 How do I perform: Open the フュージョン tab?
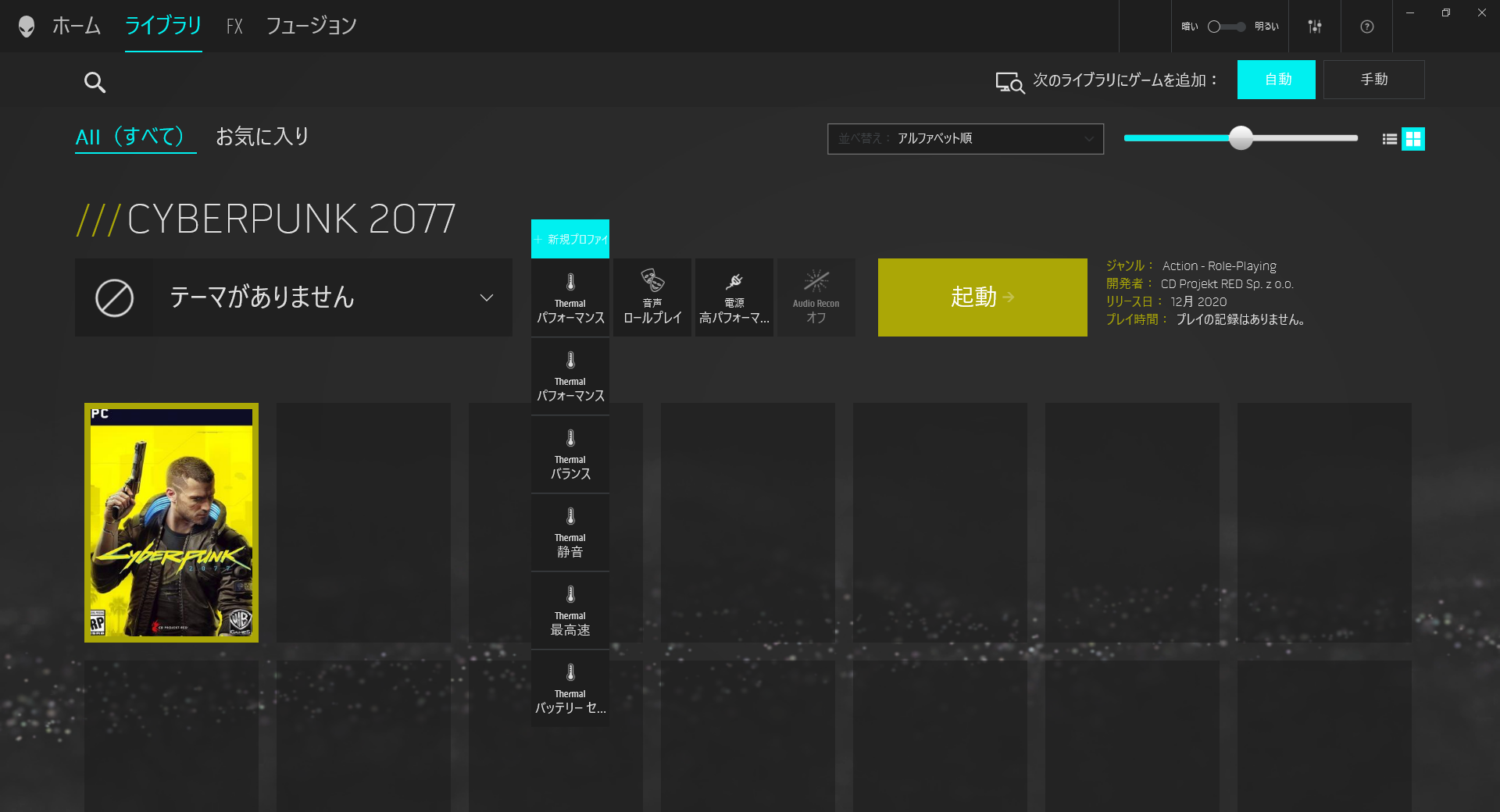click(311, 26)
